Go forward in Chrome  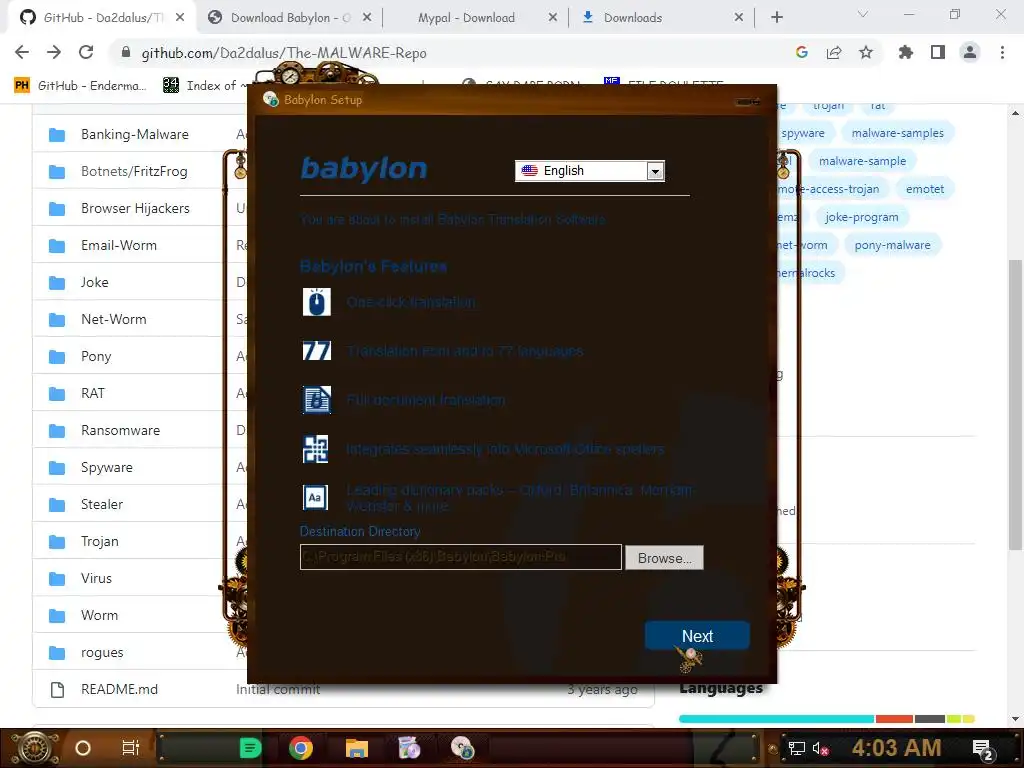click(x=54, y=52)
